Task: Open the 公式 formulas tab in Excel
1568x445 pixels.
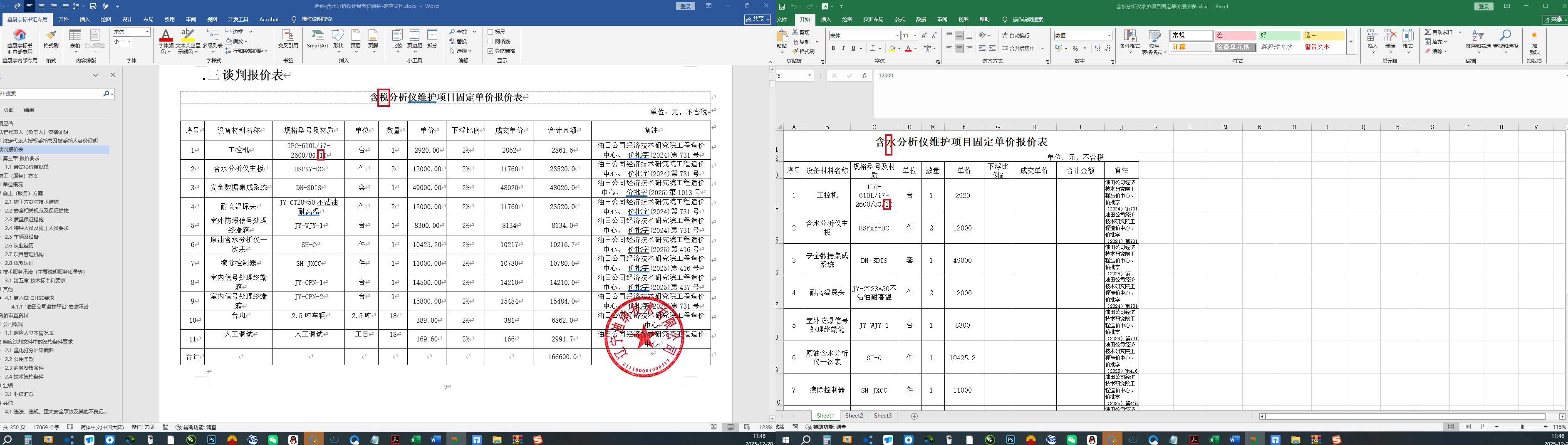Action: 900,20
